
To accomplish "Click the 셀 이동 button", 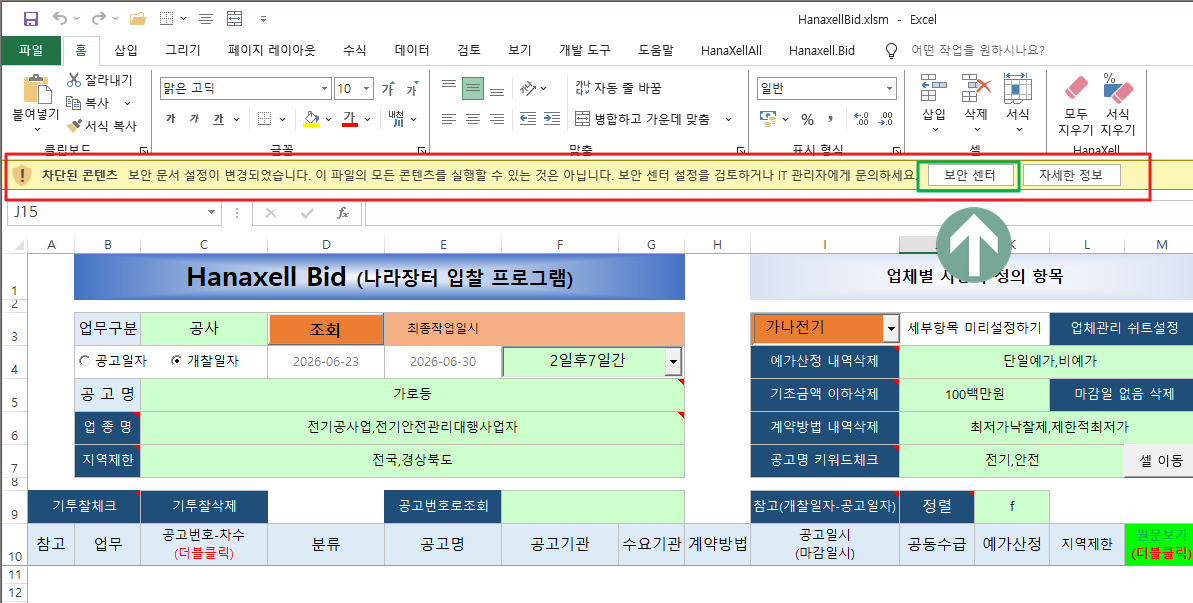I will 1158,460.
